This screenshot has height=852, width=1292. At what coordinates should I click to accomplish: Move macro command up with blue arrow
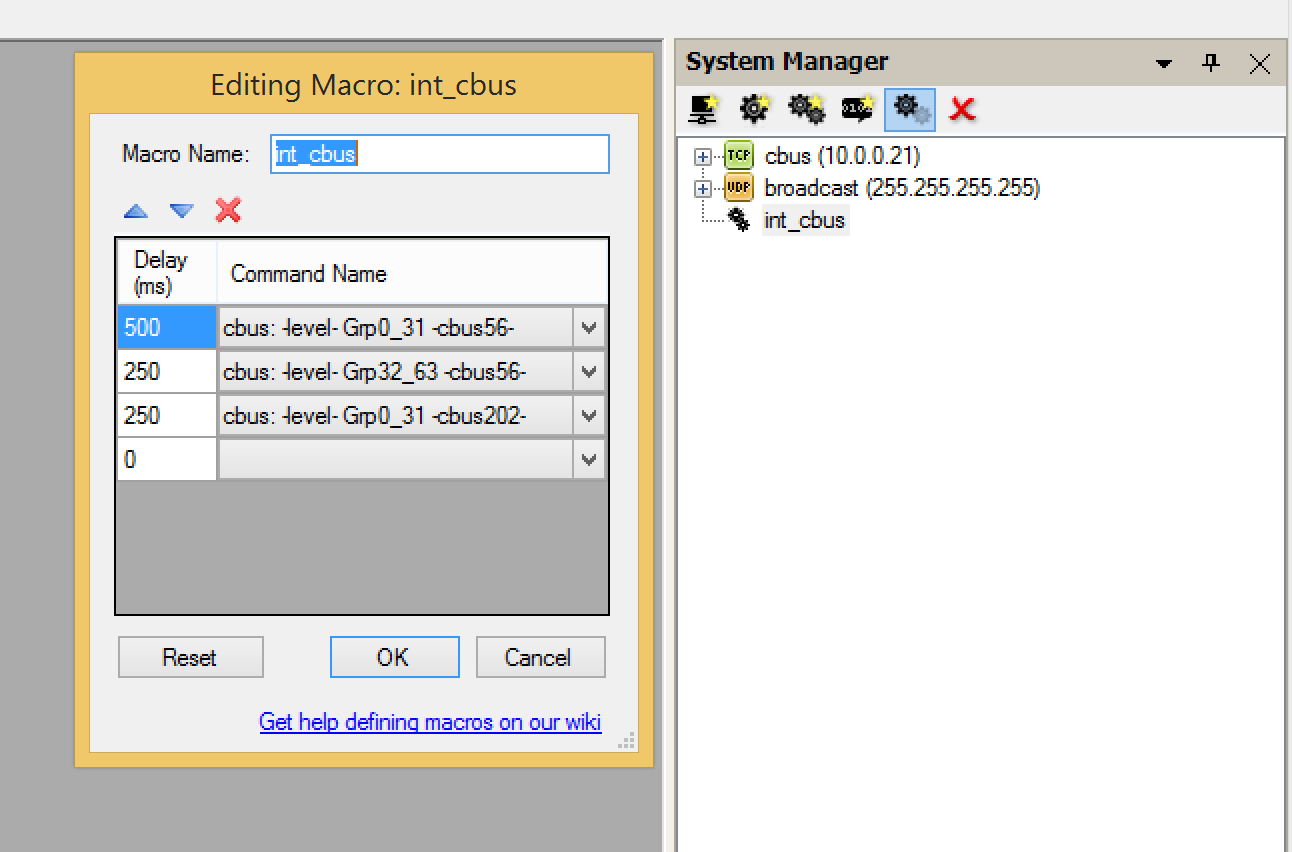pos(135,211)
